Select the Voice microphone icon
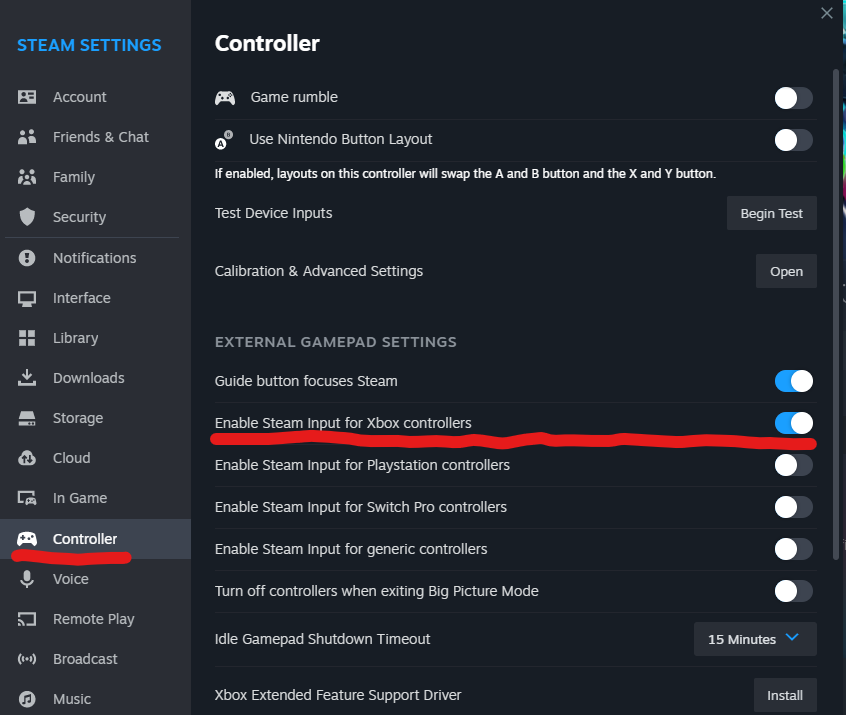Screen dimensions: 846x715 [x=27, y=579]
